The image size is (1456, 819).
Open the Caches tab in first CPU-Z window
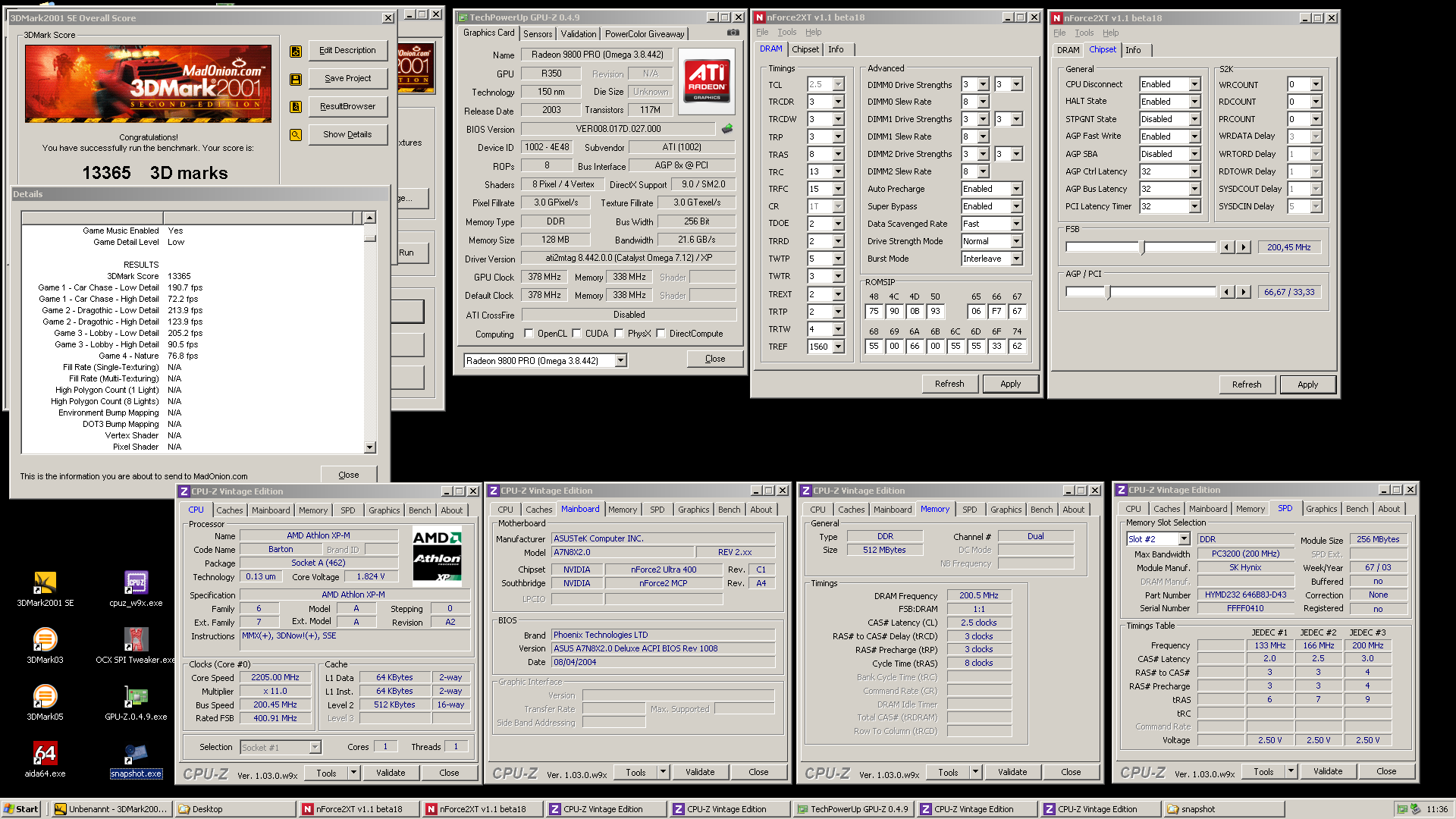(x=230, y=510)
